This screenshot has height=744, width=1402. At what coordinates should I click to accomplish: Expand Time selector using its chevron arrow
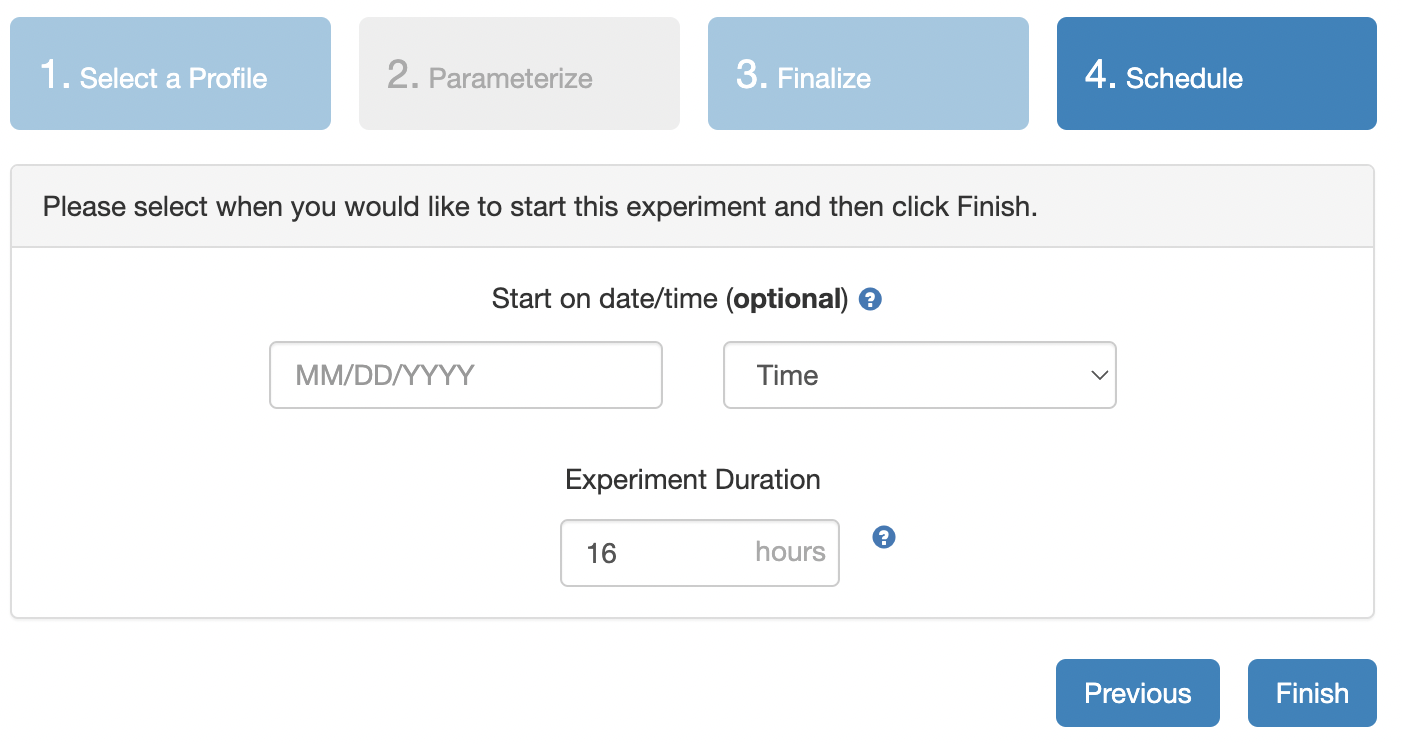1099,375
